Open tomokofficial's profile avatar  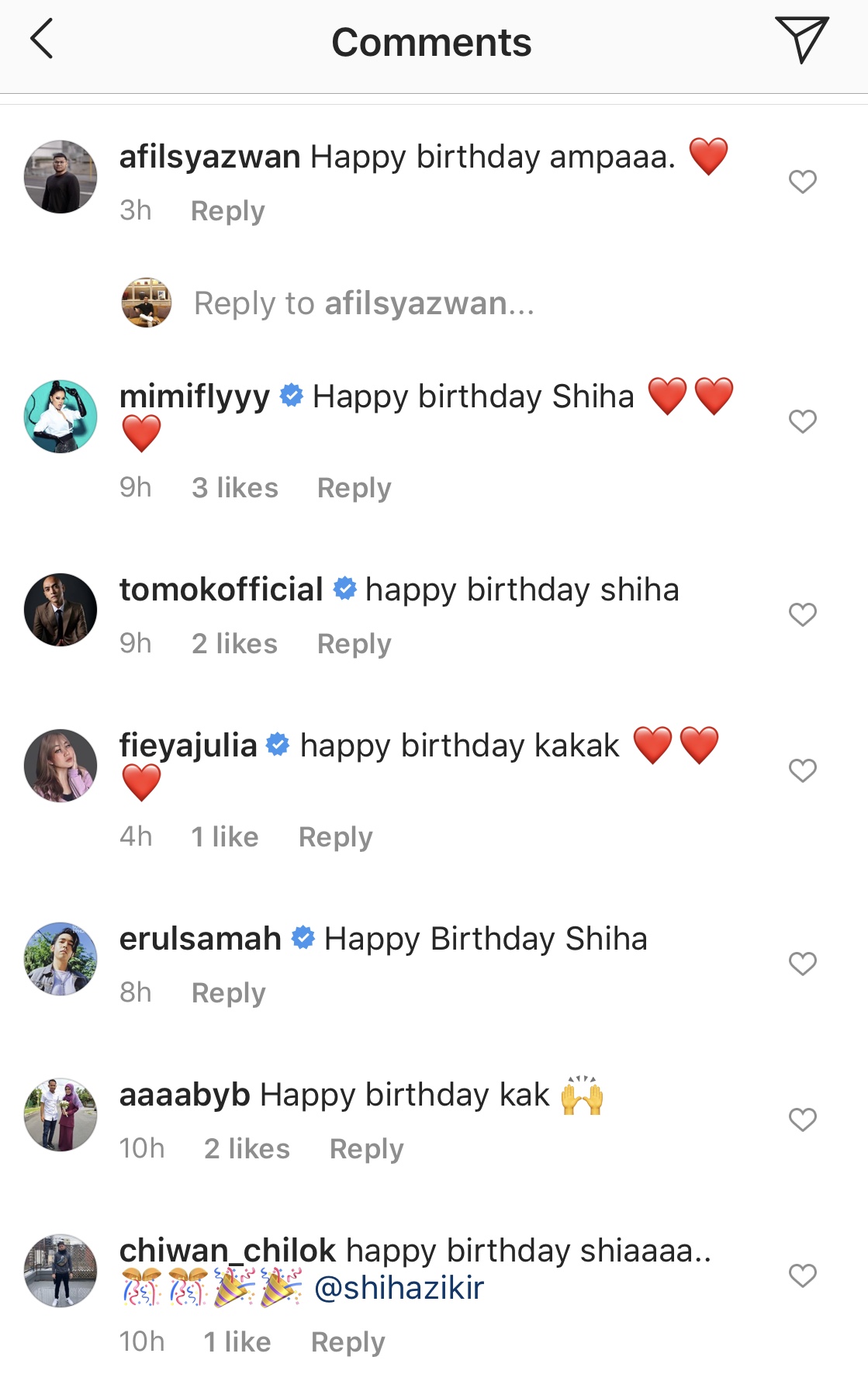click(x=61, y=610)
